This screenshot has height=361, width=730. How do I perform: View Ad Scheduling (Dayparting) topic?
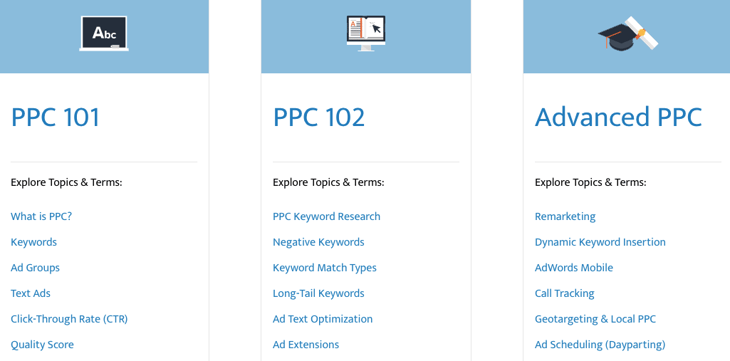click(600, 345)
